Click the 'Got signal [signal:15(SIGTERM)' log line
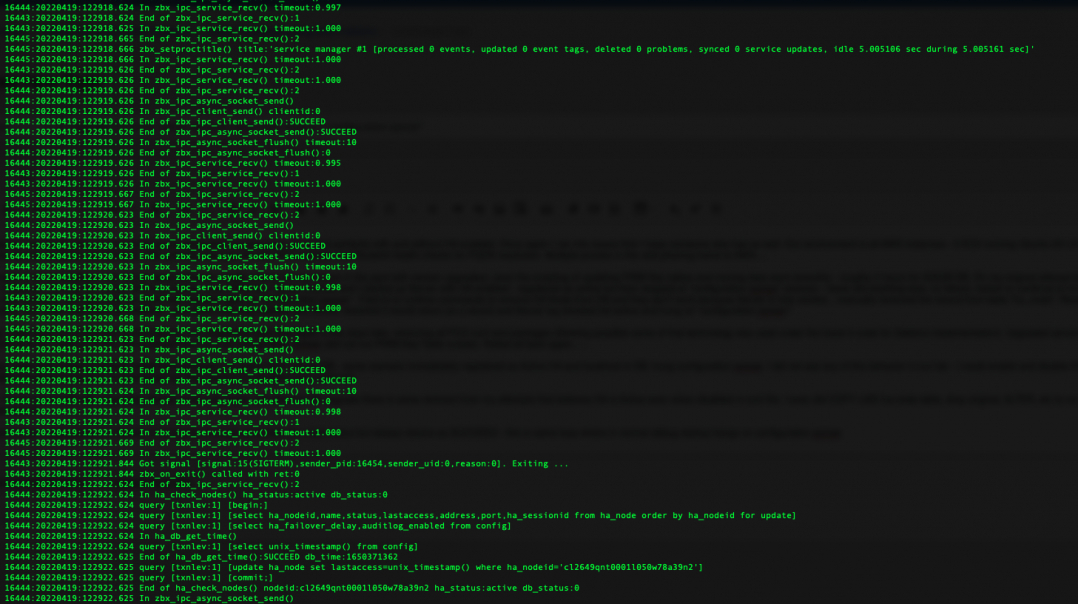The width and height of the screenshot is (1078, 604). tap(287, 463)
